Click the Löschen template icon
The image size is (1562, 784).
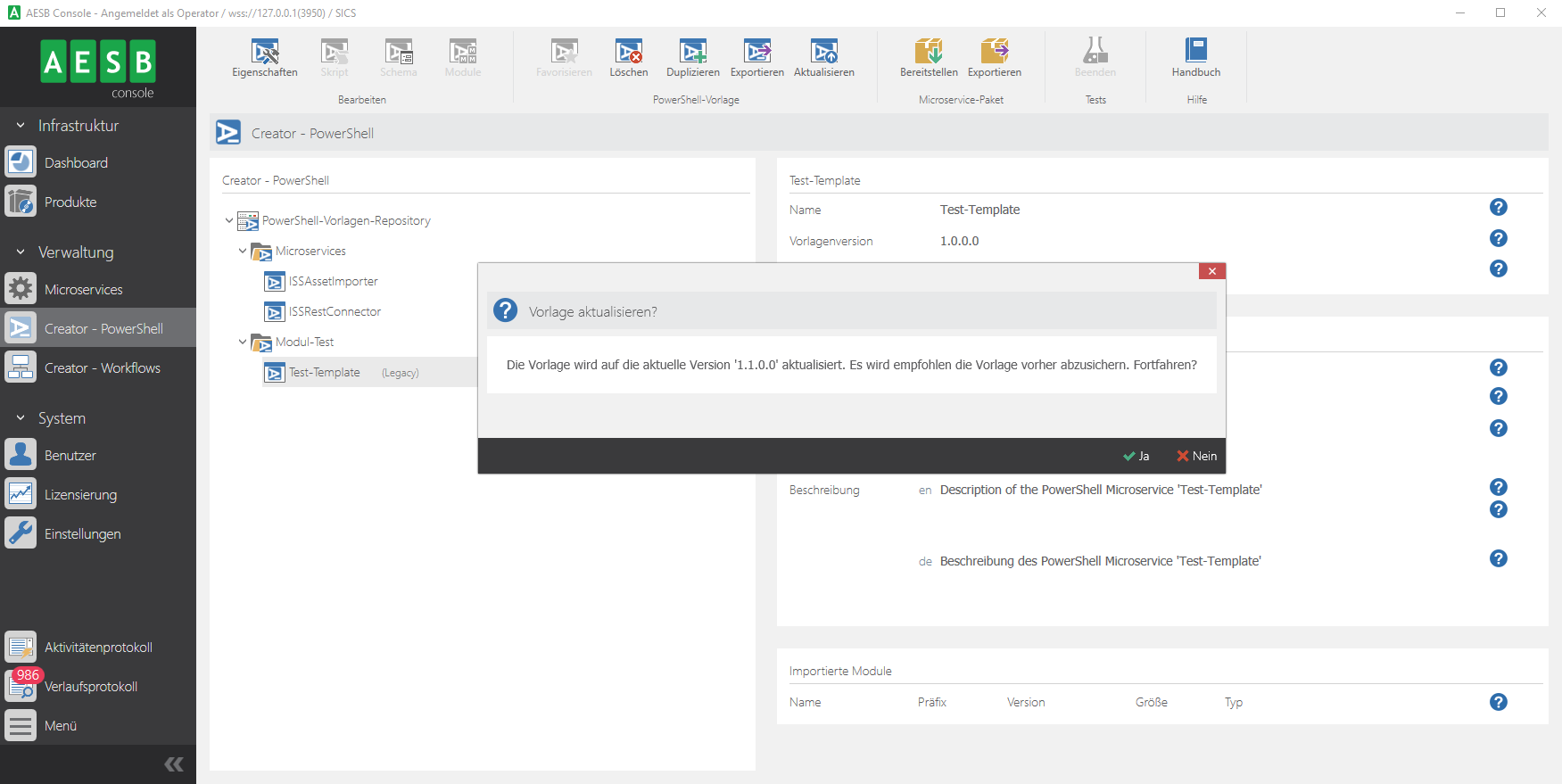tap(628, 54)
